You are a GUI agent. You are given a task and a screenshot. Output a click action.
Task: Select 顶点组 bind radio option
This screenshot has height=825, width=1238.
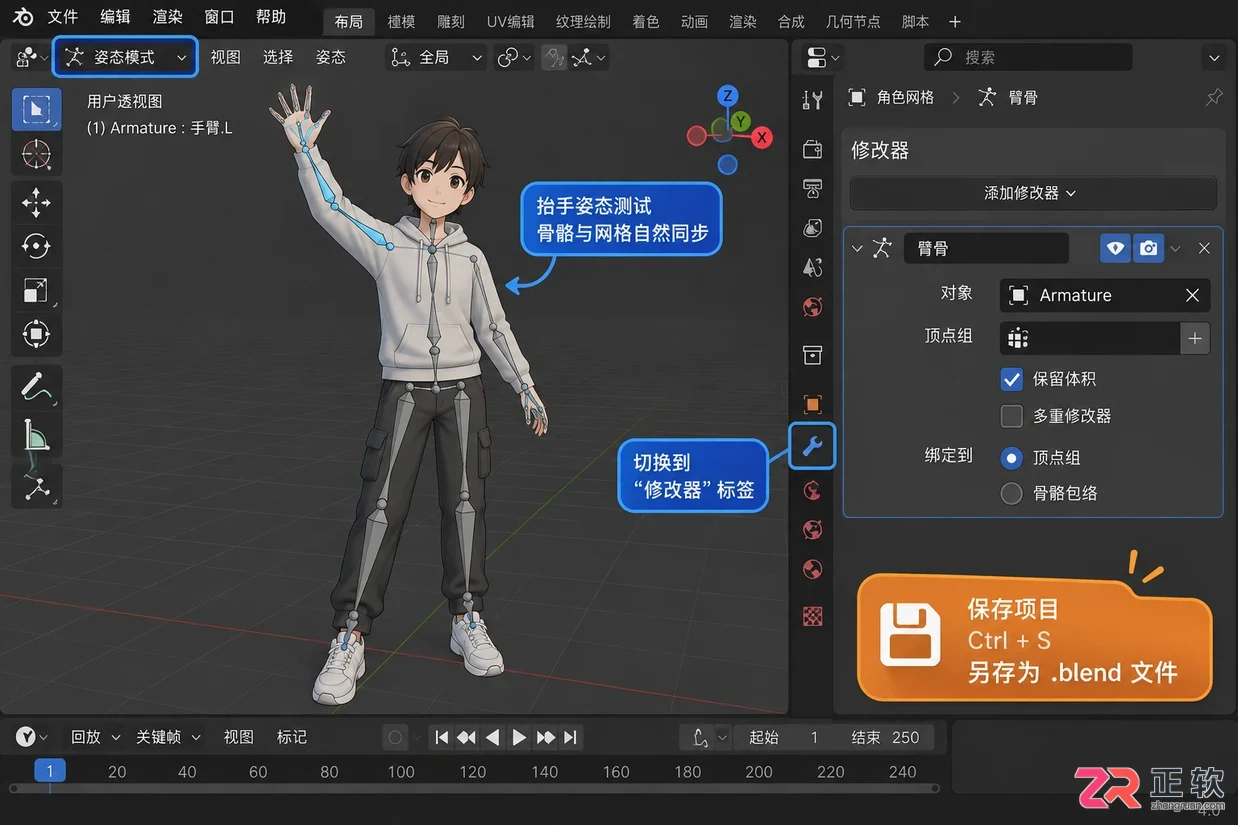point(1012,458)
